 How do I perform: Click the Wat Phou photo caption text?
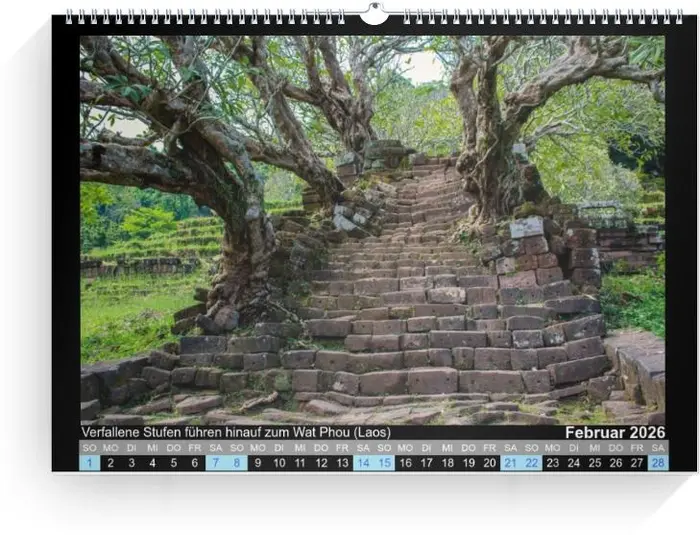pos(235,432)
